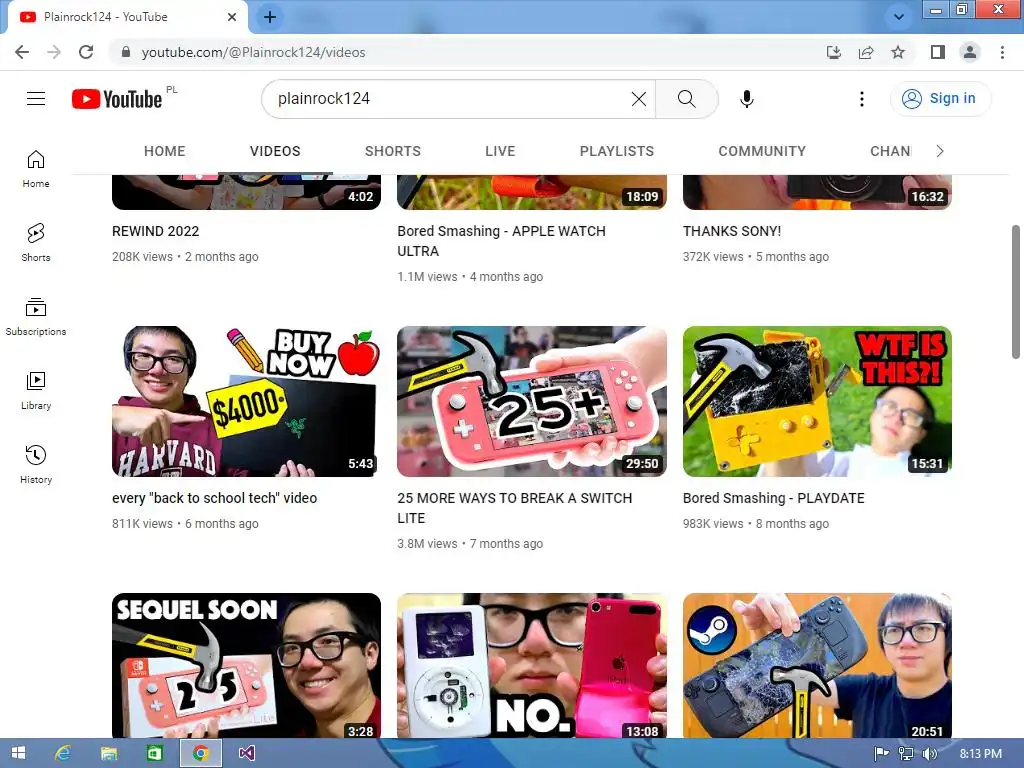Open 25 MORE WAYS TO BREAK A SWITCH LITE
Viewport: 1024px width, 768px height.
click(x=515, y=508)
